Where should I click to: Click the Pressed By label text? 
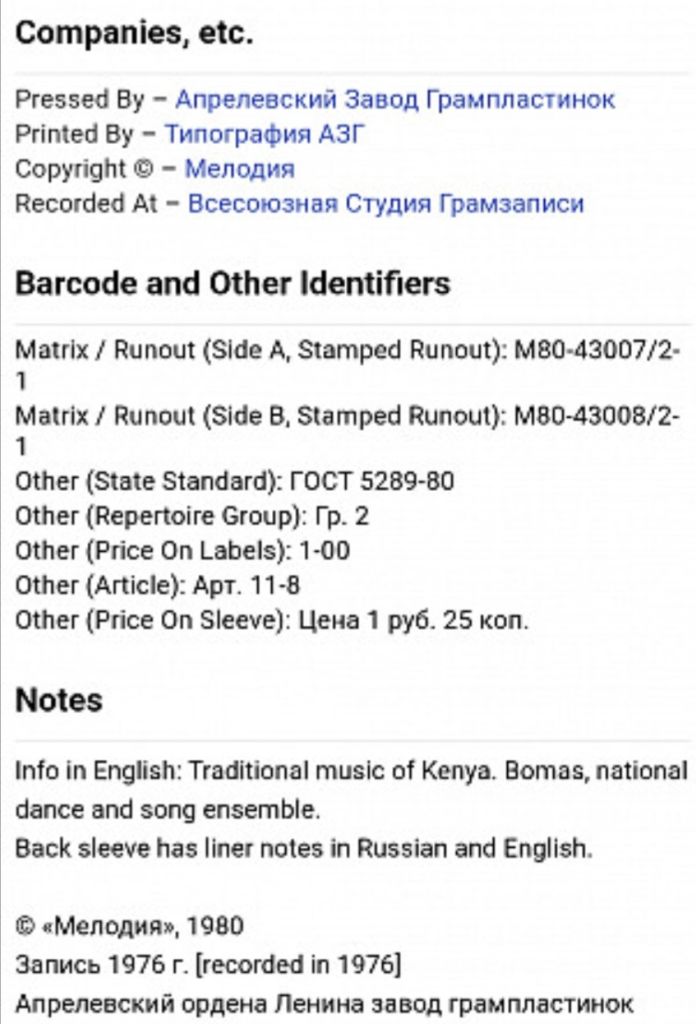click(x=80, y=99)
